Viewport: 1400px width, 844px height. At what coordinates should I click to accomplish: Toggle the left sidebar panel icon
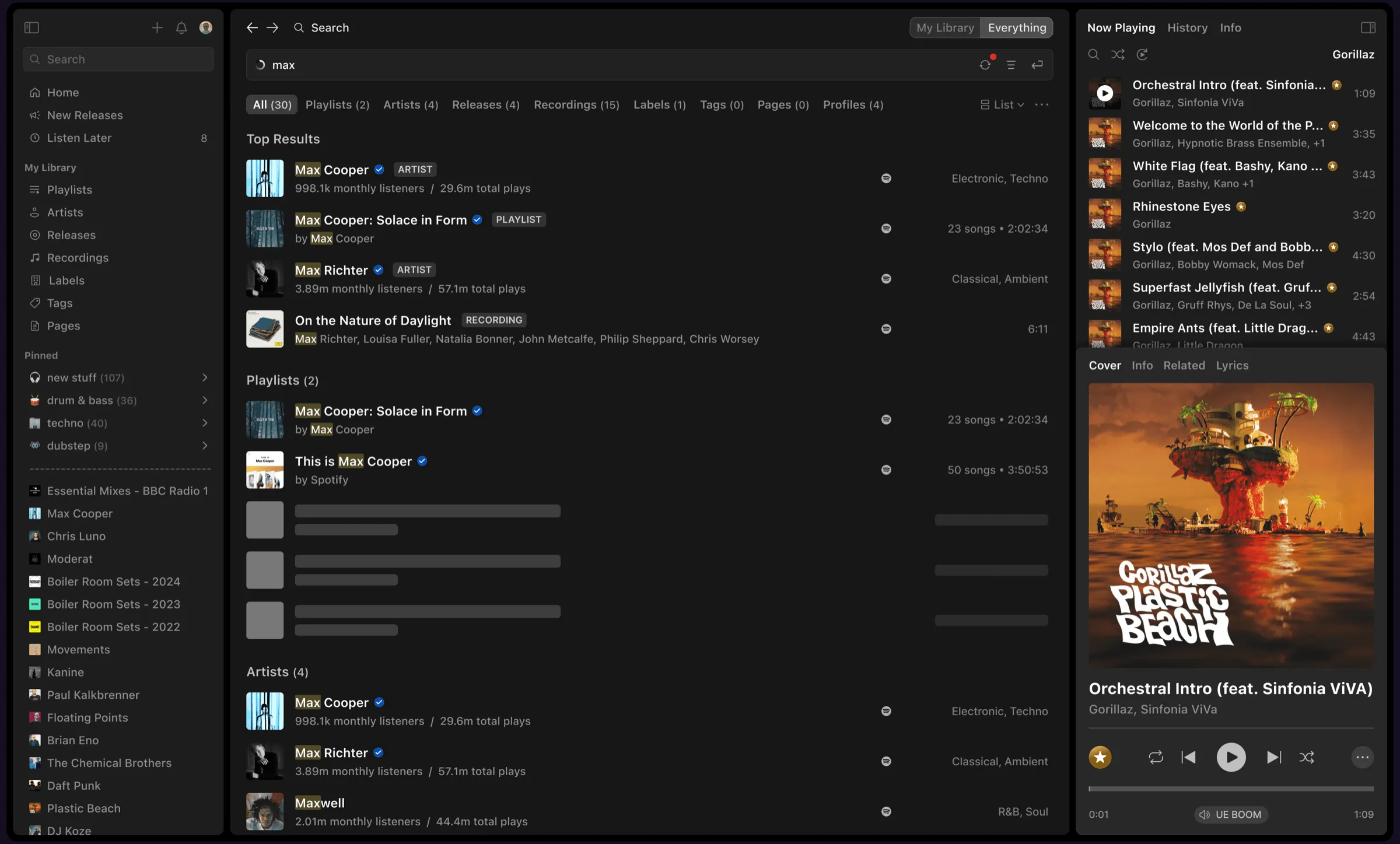32,27
